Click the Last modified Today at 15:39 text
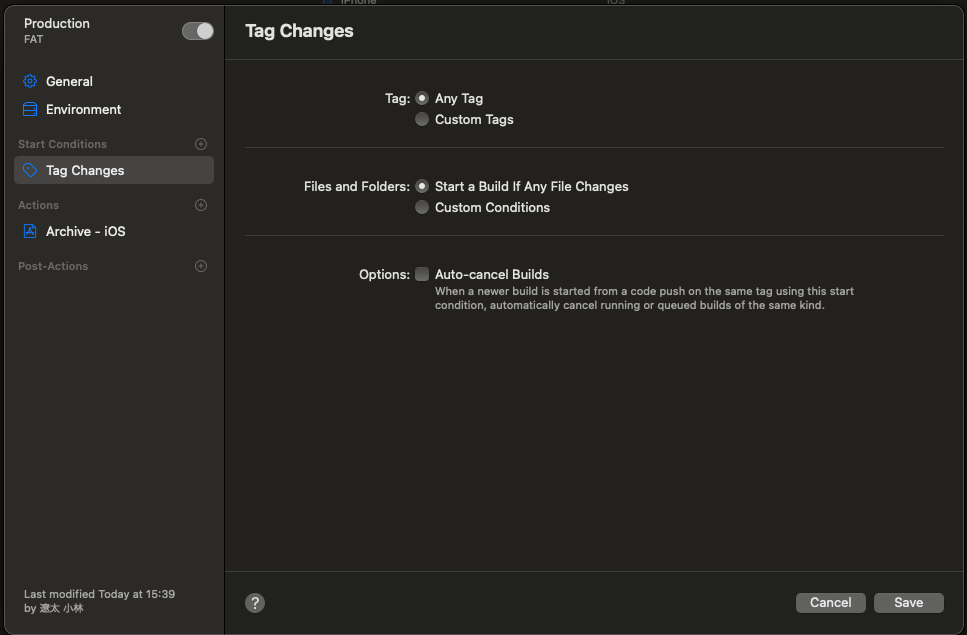The image size is (967, 635). point(99,594)
